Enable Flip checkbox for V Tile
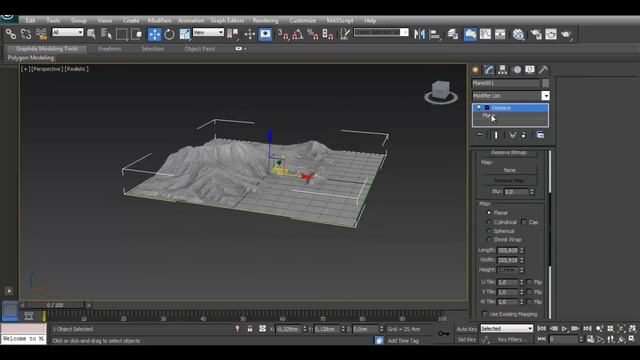The width and height of the screenshot is (640, 360). pos(529,292)
